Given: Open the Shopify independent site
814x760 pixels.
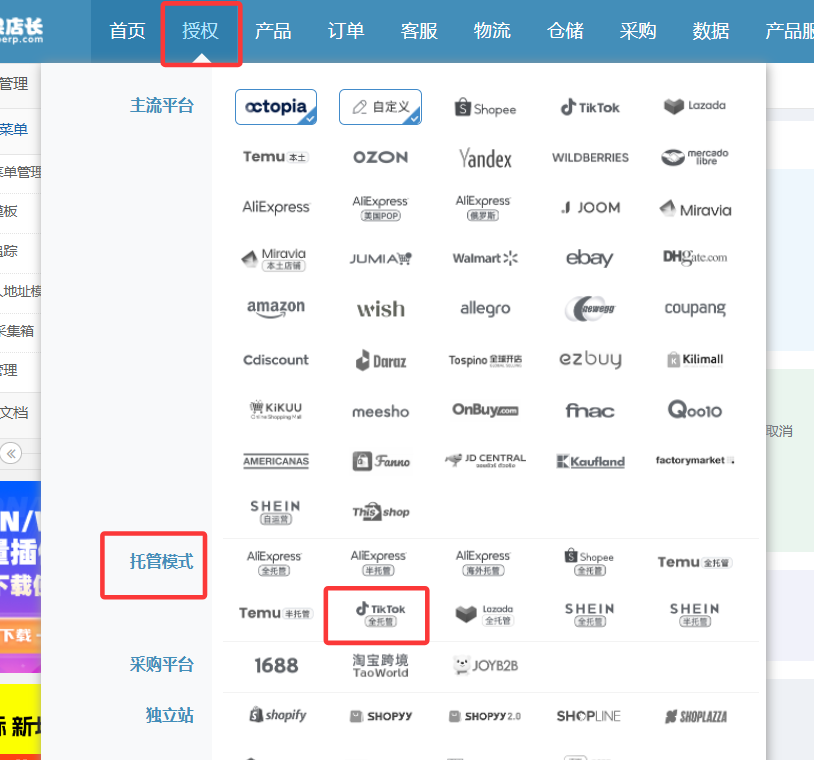Looking at the screenshot, I should pos(277,715).
